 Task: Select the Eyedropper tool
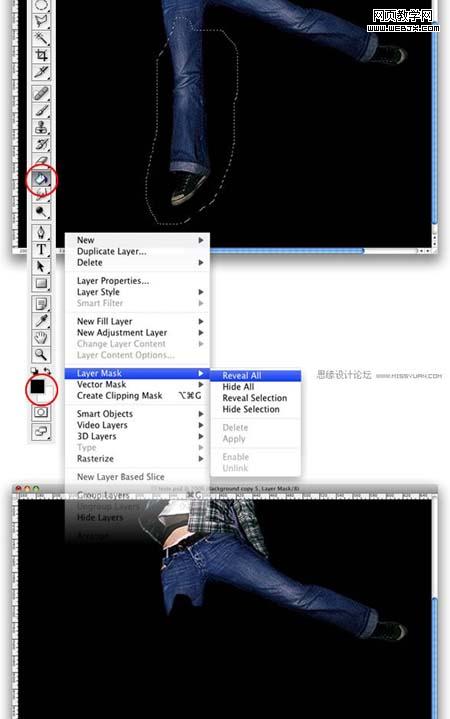pos(41,321)
